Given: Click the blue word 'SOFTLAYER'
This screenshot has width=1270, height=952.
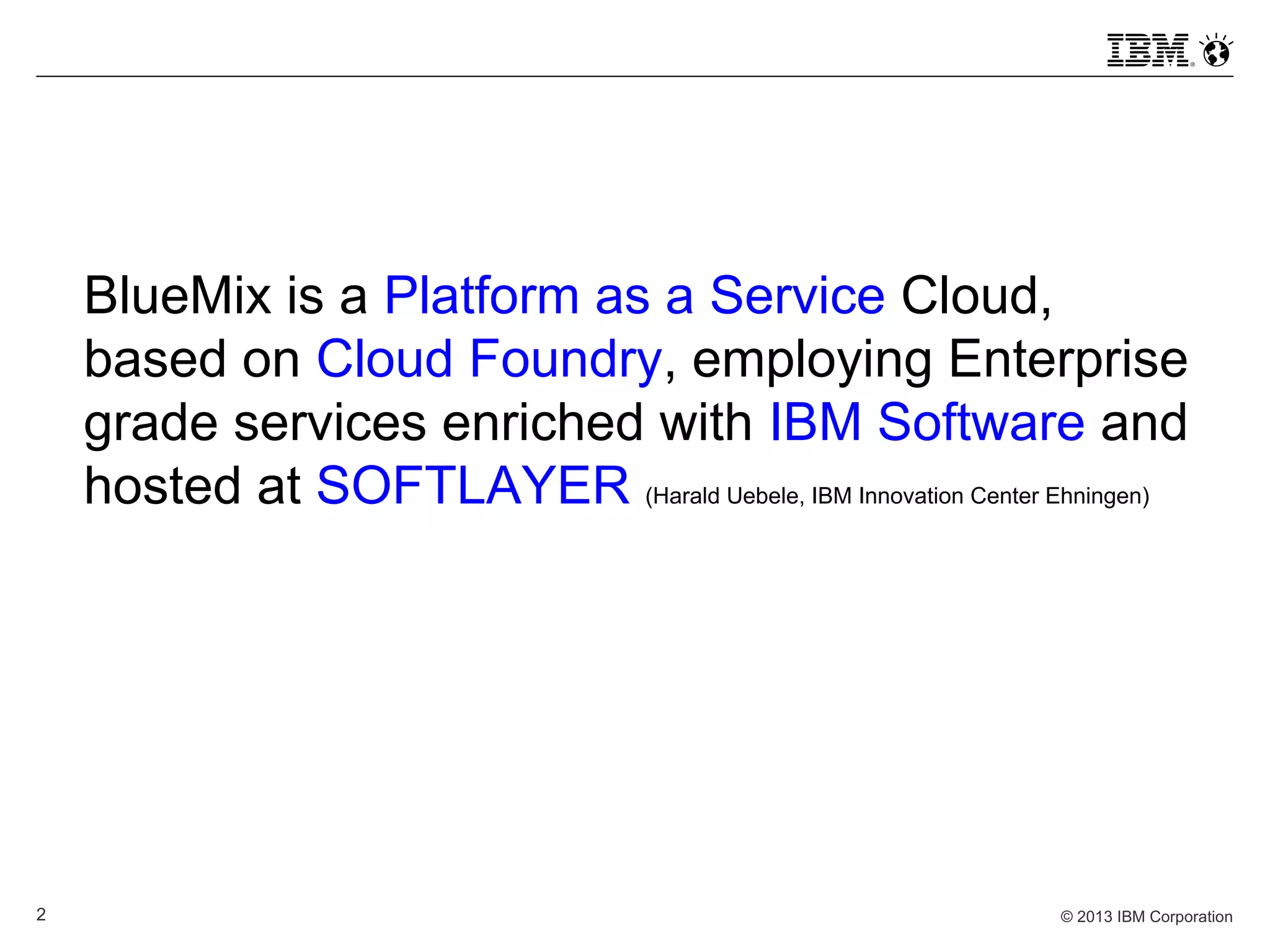Looking at the screenshot, I should click(x=473, y=485).
